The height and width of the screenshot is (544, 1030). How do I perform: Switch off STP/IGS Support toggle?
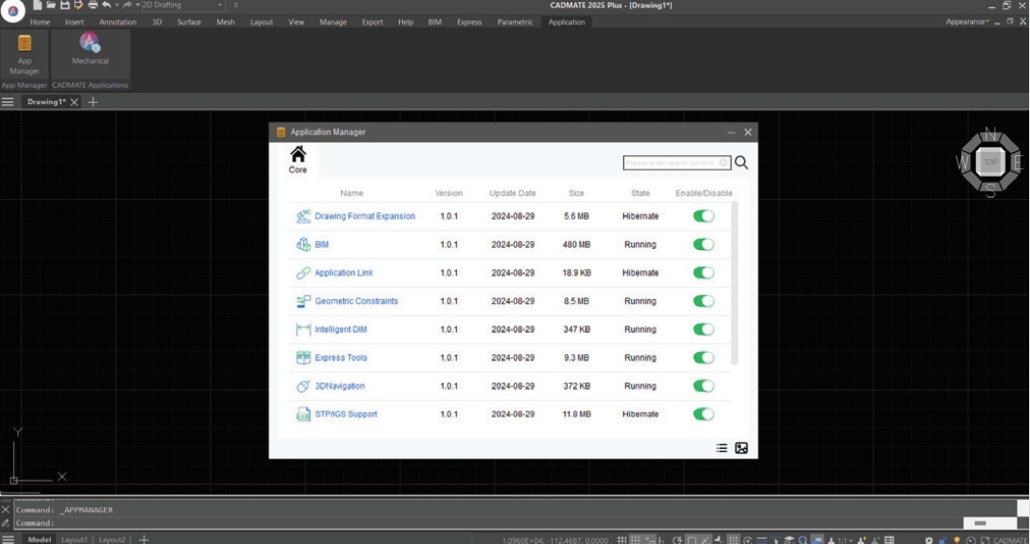(x=704, y=415)
